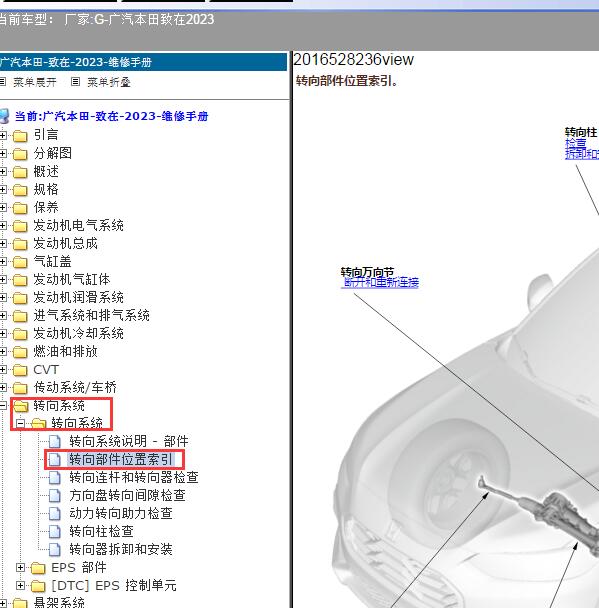This screenshot has width=599, height=608.
Task: Open the 断开和重新连接 link under 转向万向节
Action: pyautogui.click(x=381, y=282)
